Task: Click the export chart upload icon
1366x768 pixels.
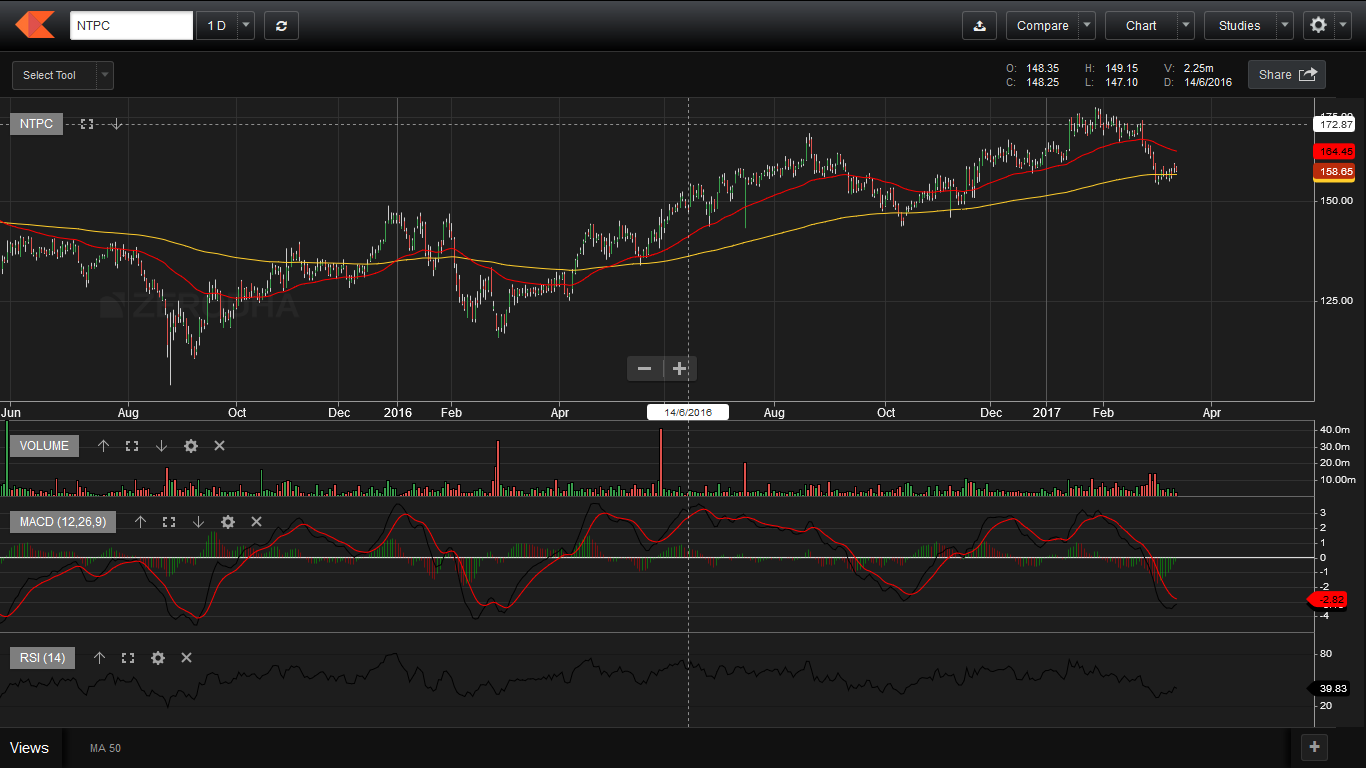Action: 979,26
